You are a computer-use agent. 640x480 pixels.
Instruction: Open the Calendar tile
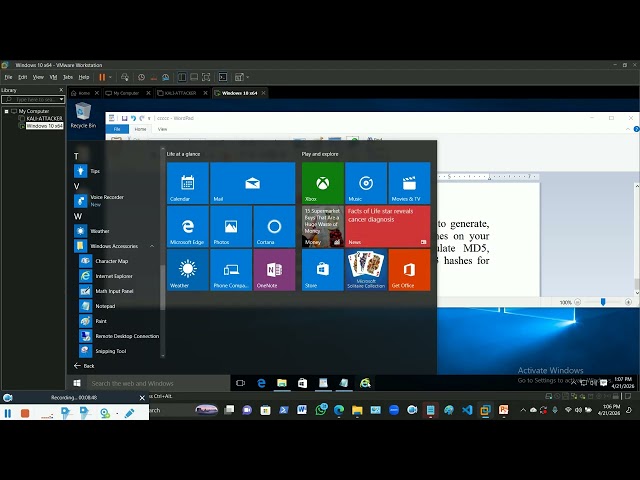pyautogui.click(x=188, y=183)
